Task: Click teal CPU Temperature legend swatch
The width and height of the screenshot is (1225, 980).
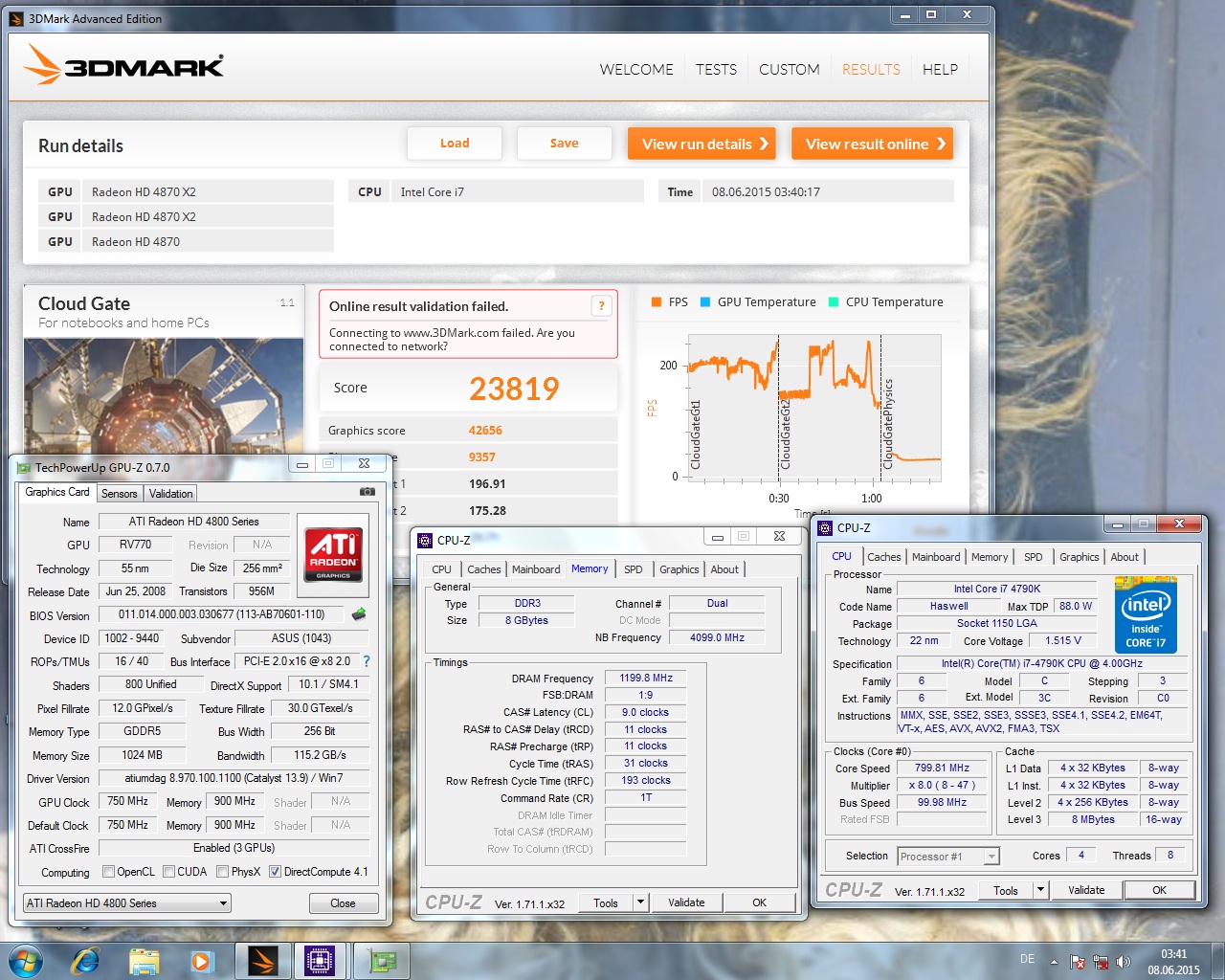Action: (834, 301)
